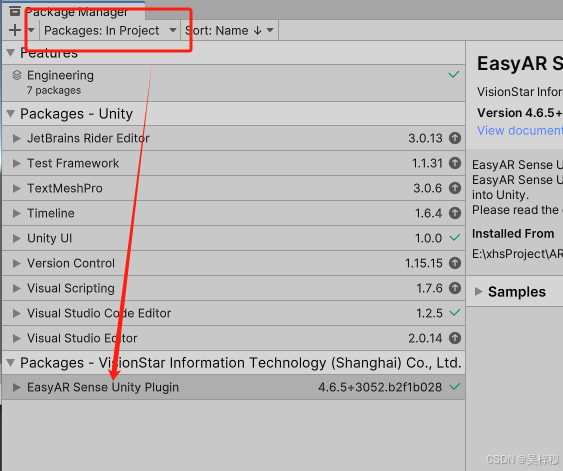
Task: Click the Installed From path text
Action: 517,254
